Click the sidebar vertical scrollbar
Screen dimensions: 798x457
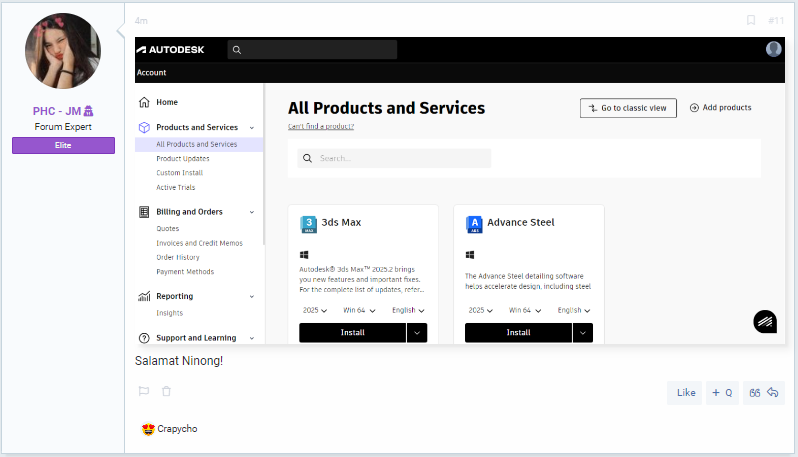pyautogui.click(x=264, y=164)
